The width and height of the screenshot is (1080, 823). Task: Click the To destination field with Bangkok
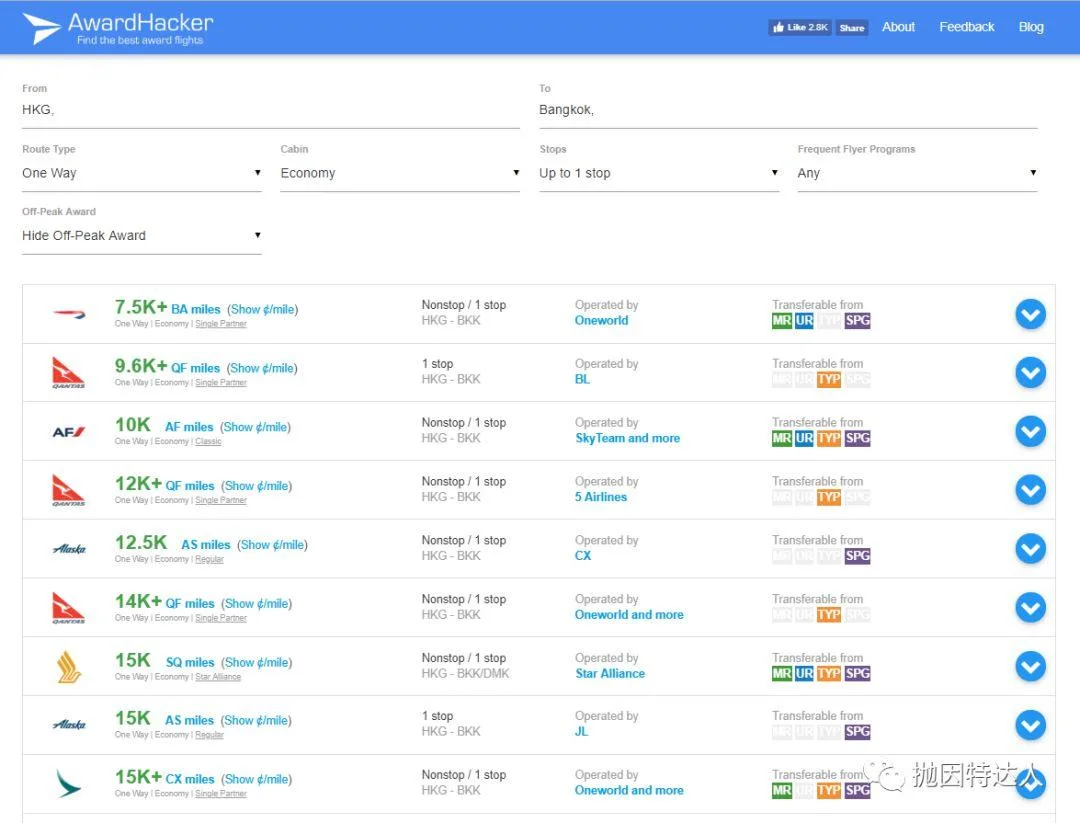(x=788, y=110)
